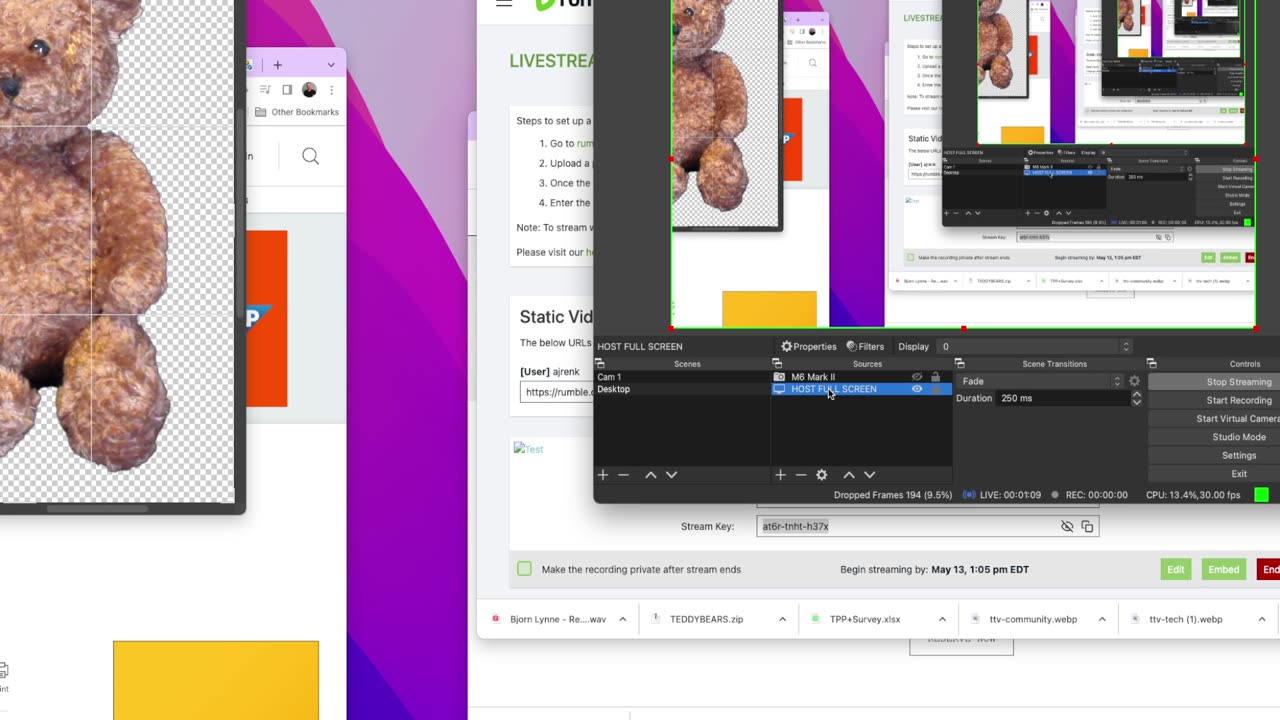
Task: Expand options for ttv-tech (1).webp download
Action: (x=1262, y=619)
